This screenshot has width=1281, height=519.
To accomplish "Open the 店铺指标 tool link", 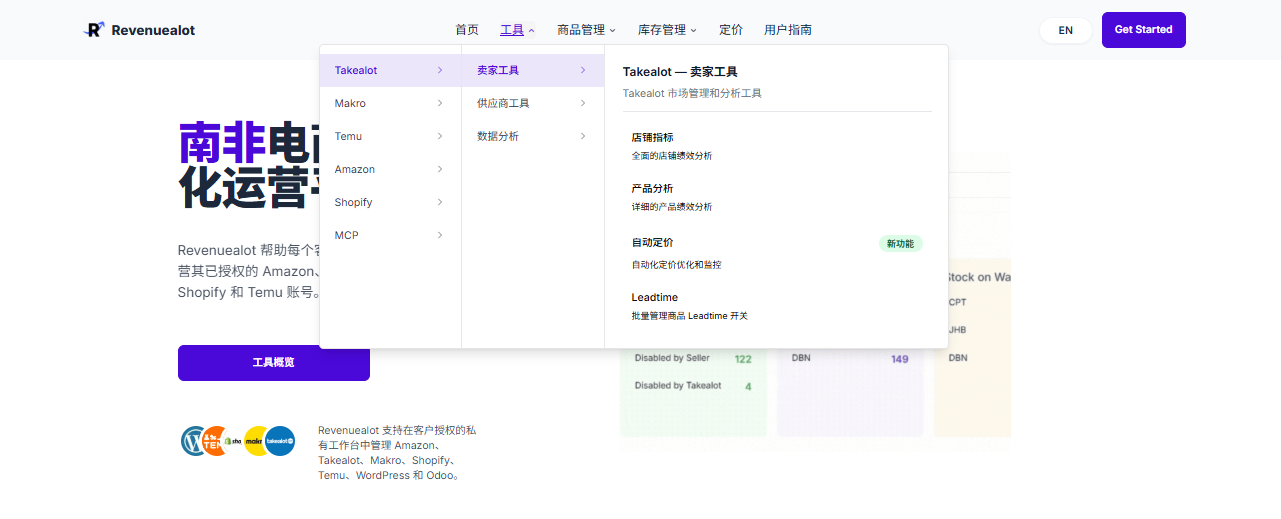I will (x=775, y=146).
